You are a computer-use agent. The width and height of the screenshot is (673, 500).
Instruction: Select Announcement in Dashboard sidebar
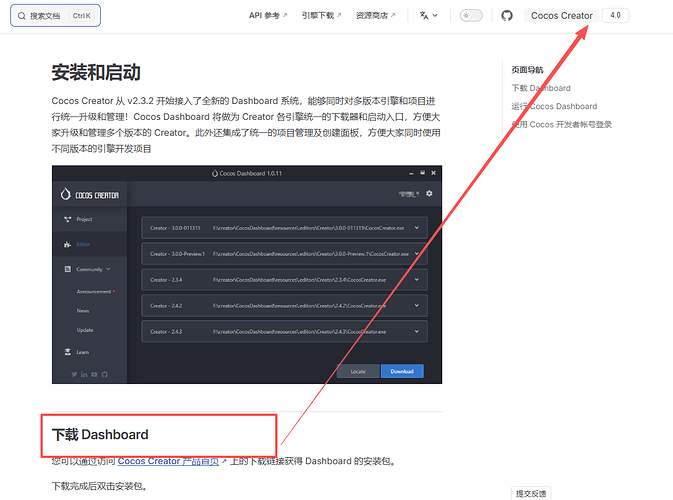point(94,291)
